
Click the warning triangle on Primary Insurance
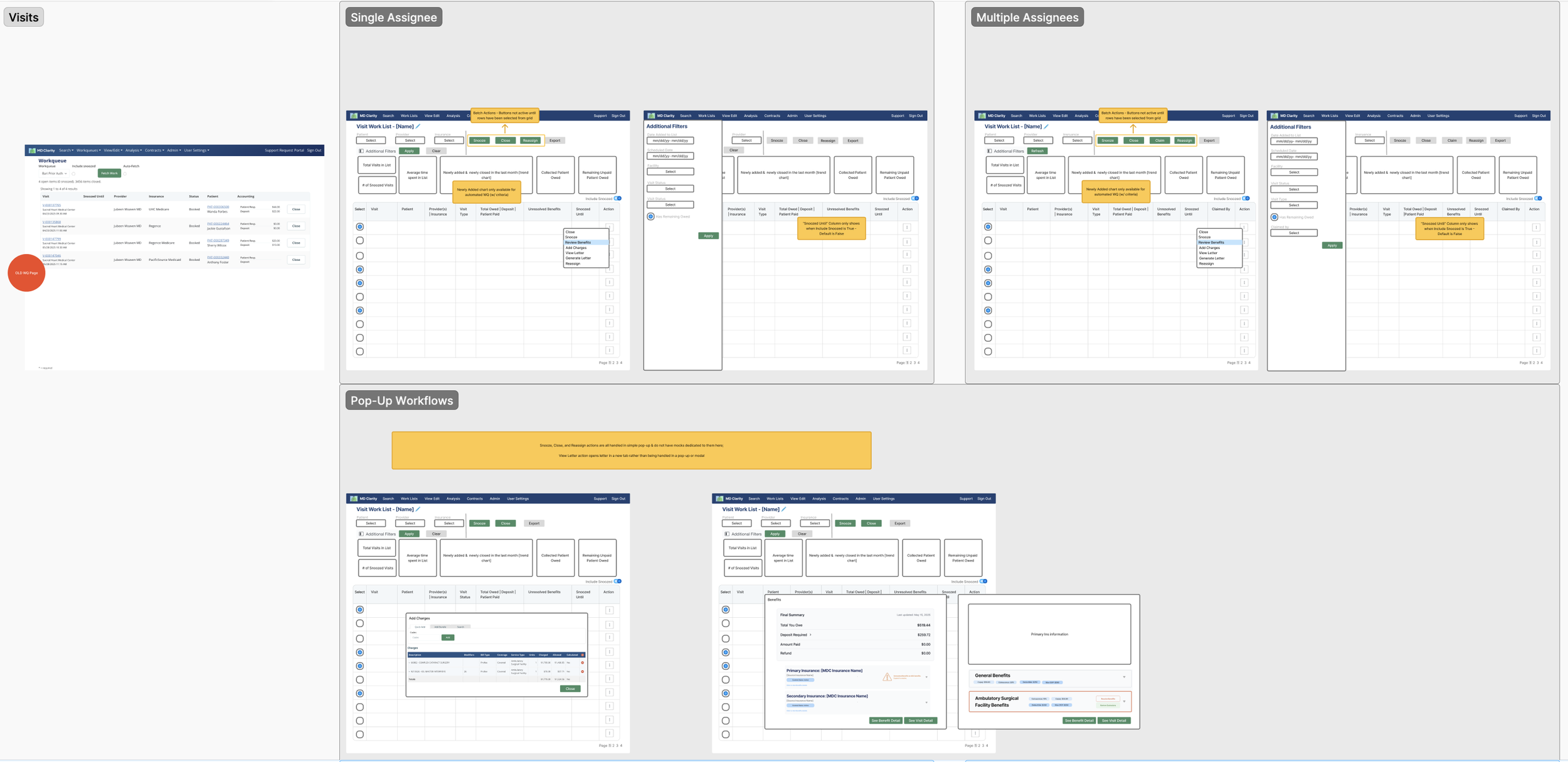point(886,677)
